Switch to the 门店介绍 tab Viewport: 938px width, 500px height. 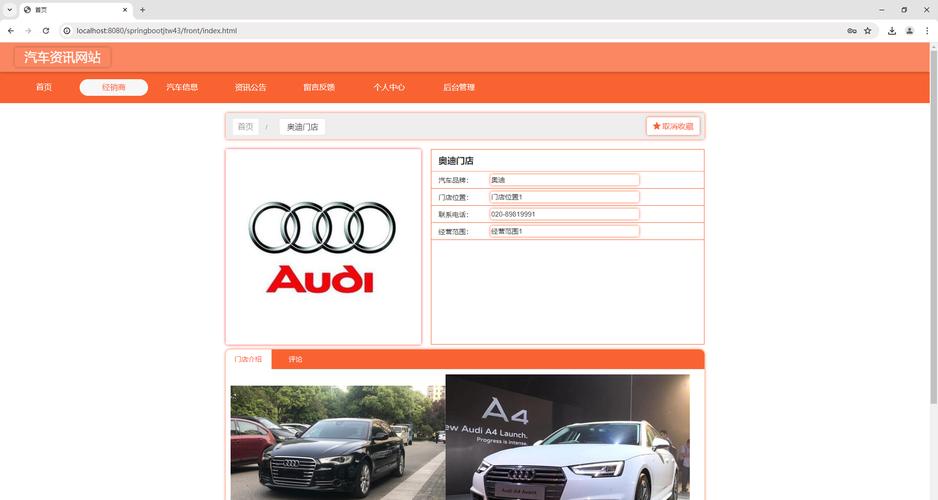pos(248,359)
